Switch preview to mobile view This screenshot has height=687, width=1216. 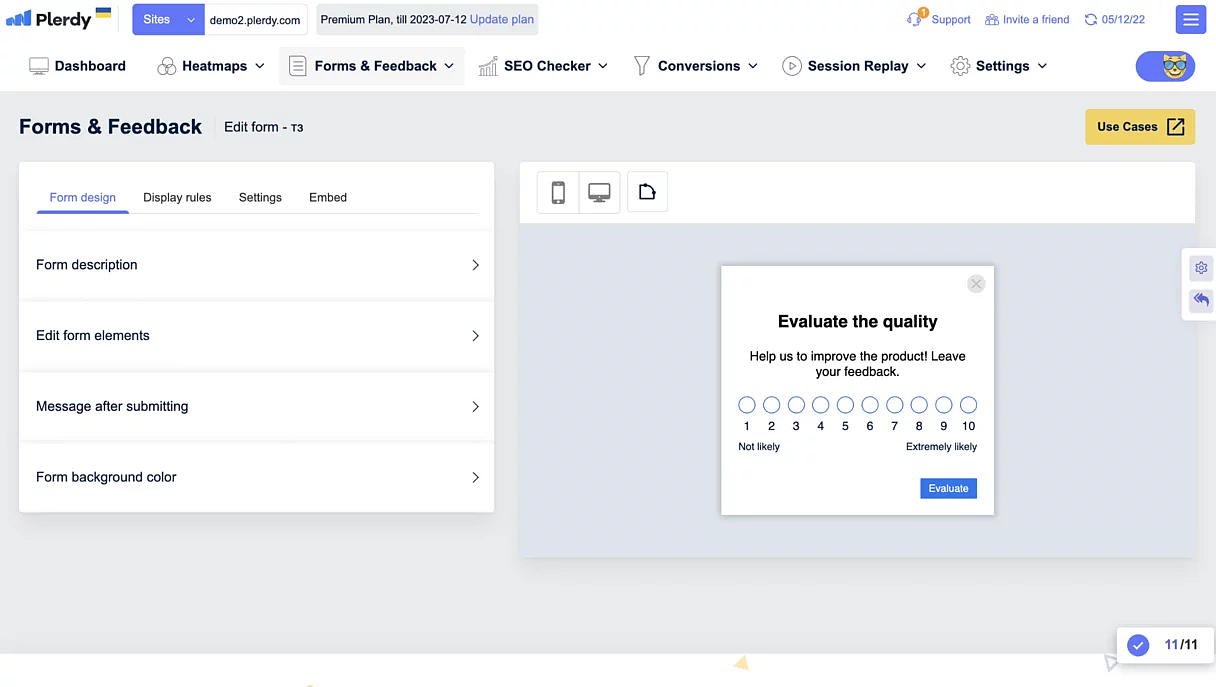tap(557, 192)
